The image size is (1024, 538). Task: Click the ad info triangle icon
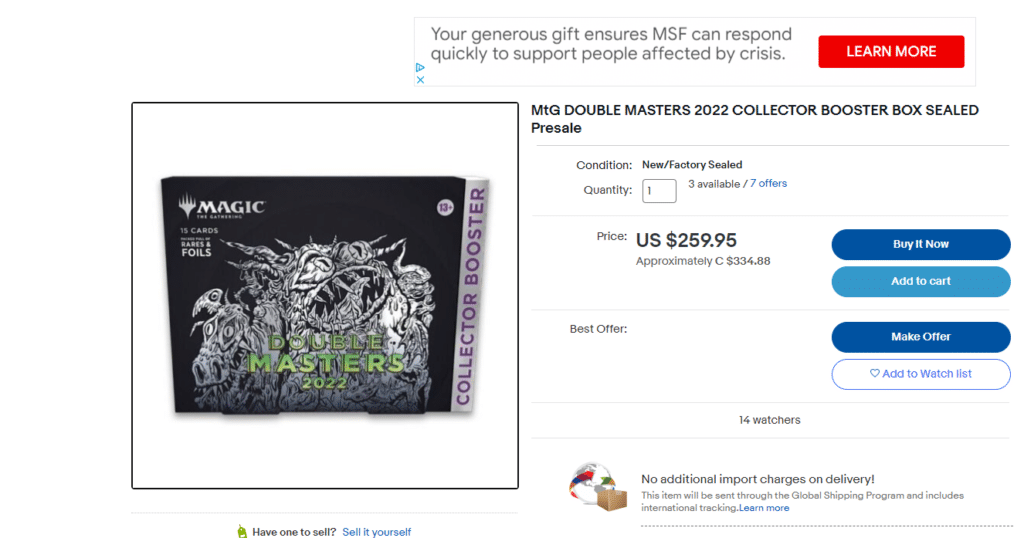[x=420, y=67]
